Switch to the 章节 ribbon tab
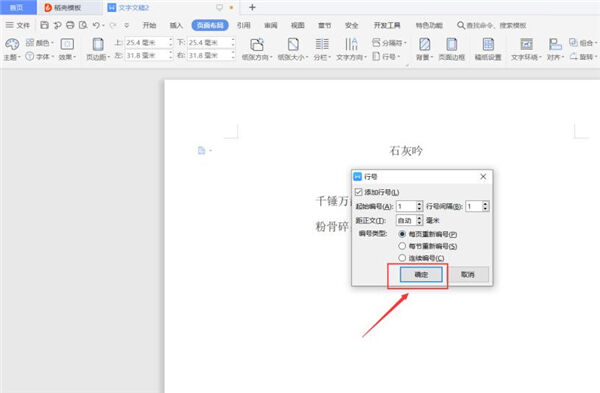 tap(324, 25)
